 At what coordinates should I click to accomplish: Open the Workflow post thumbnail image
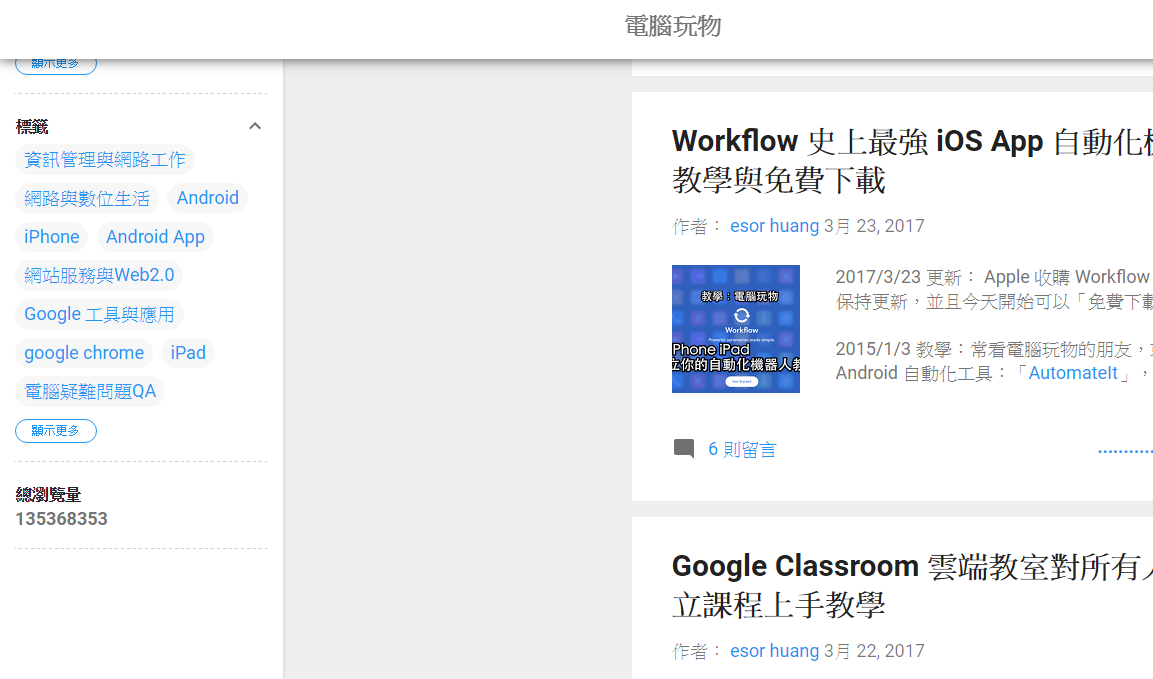pyautogui.click(x=735, y=329)
